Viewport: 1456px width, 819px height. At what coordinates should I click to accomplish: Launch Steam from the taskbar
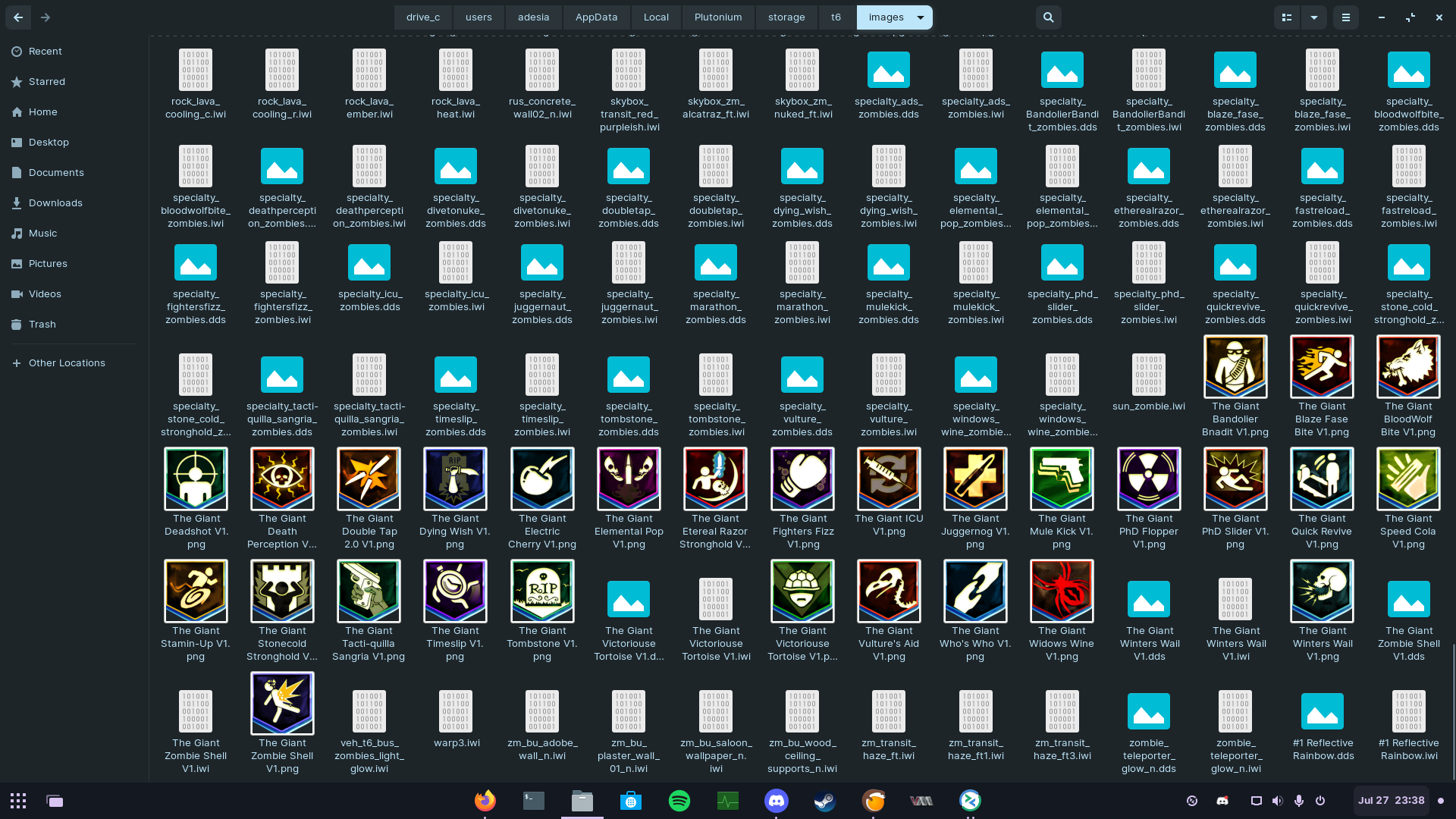[824, 800]
